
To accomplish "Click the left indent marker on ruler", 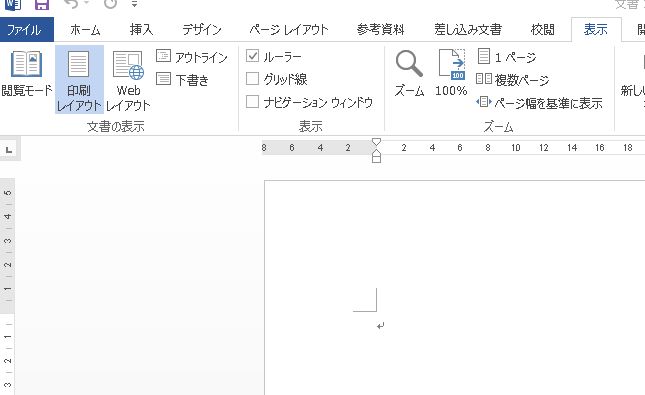I will pyautogui.click(x=376, y=160).
